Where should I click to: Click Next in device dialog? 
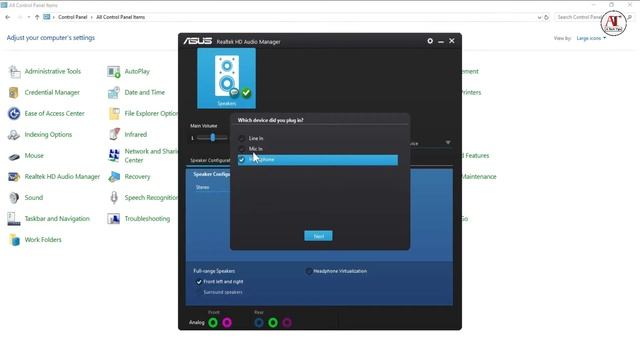(318, 236)
